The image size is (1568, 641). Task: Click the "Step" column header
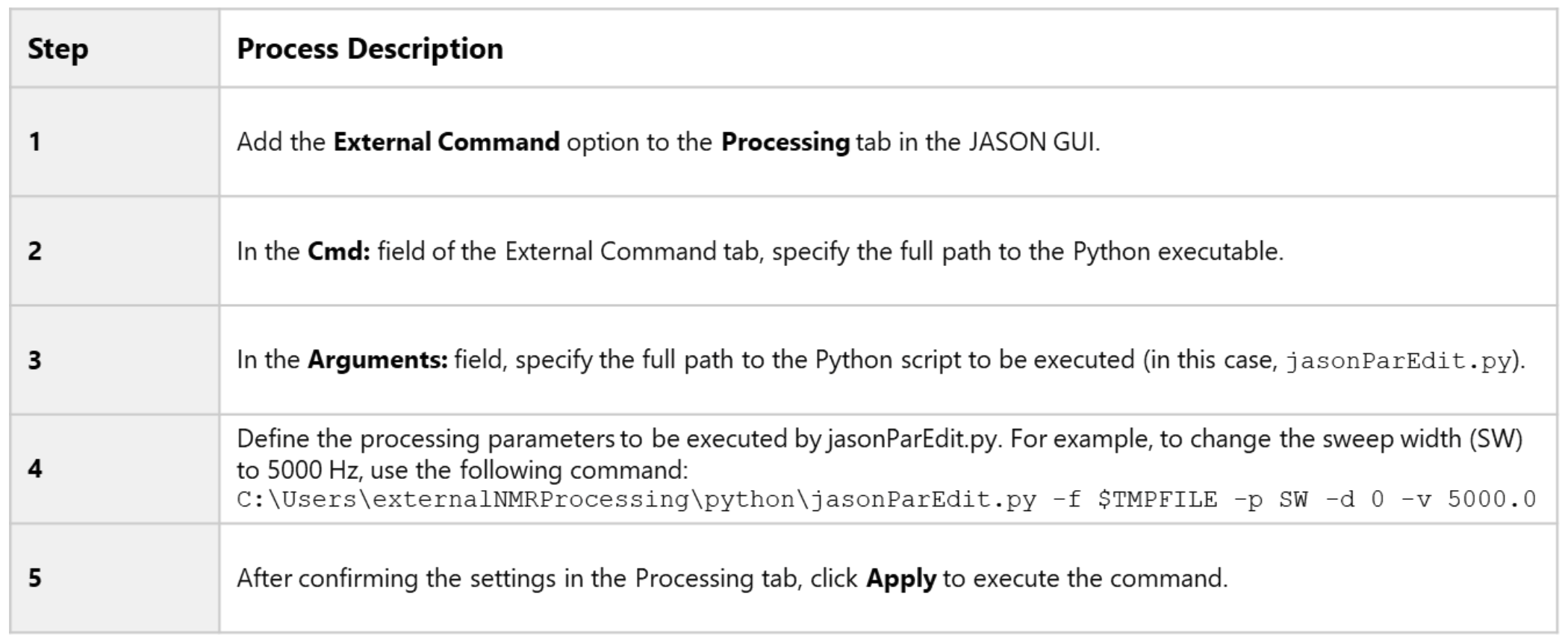[58, 49]
